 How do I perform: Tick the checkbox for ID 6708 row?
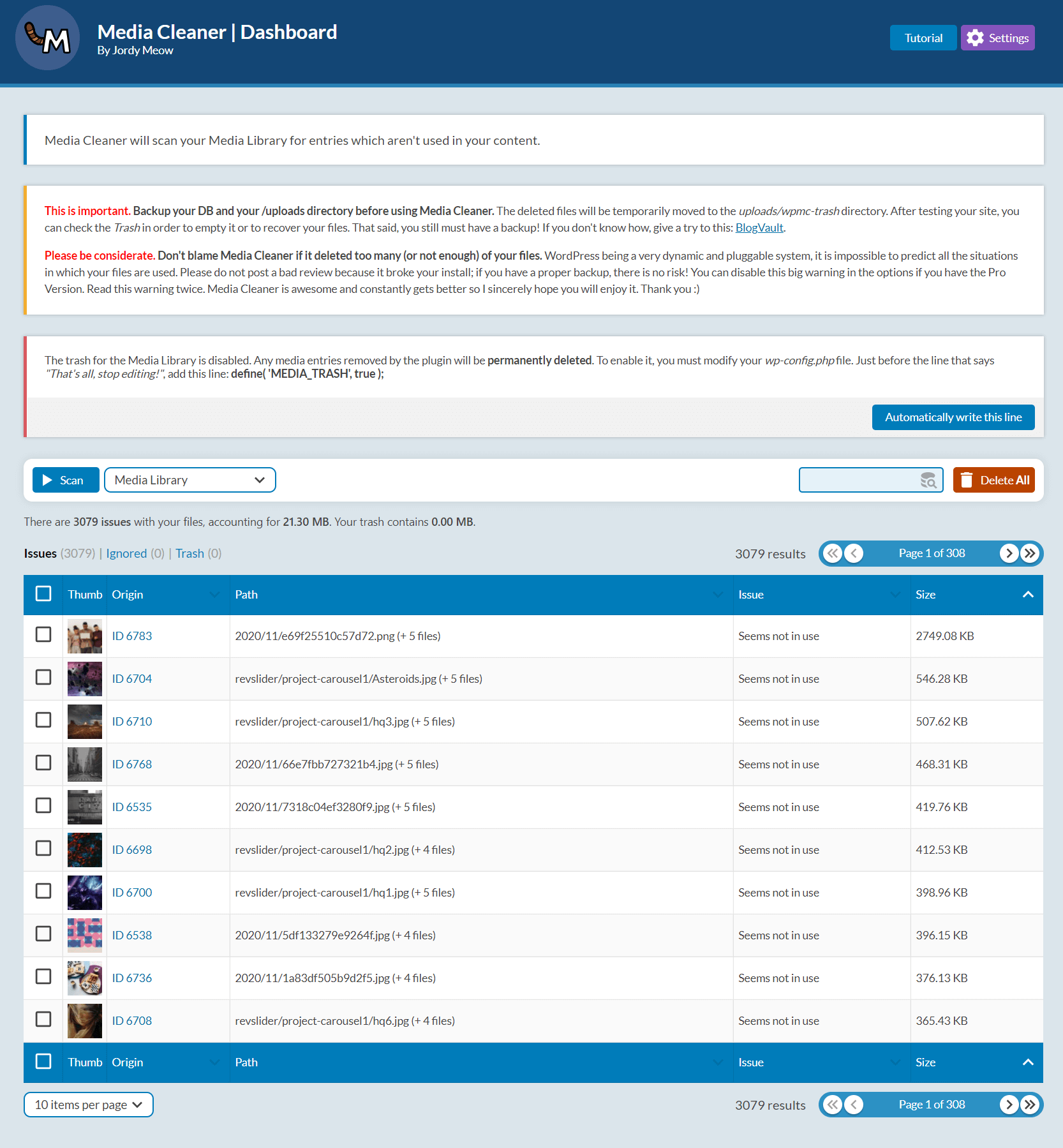[x=43, y=1019]
